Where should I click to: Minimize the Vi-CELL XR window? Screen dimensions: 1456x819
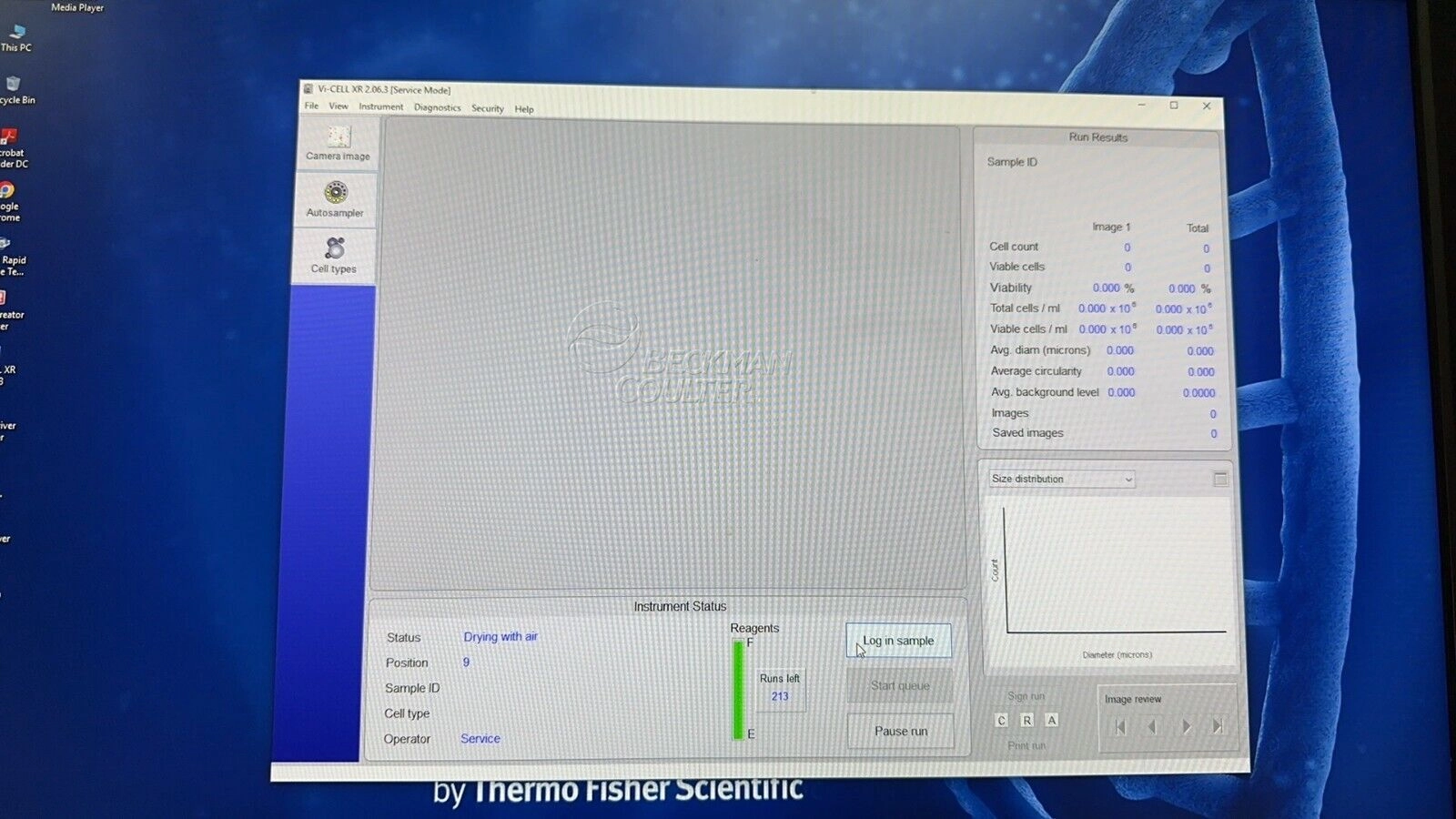1141,105
